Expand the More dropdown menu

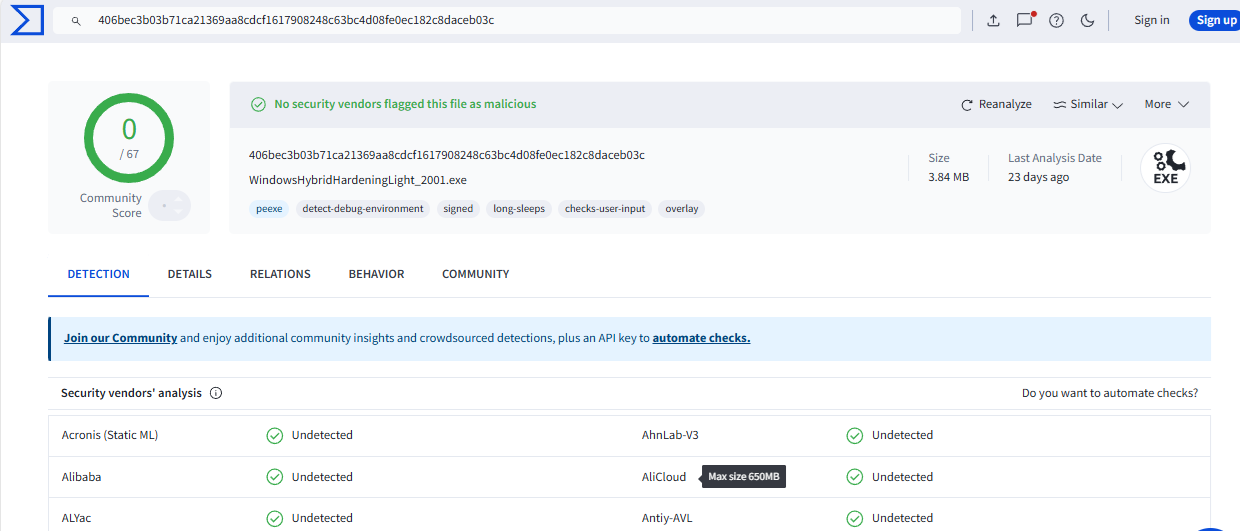[x=1166, y=104]
